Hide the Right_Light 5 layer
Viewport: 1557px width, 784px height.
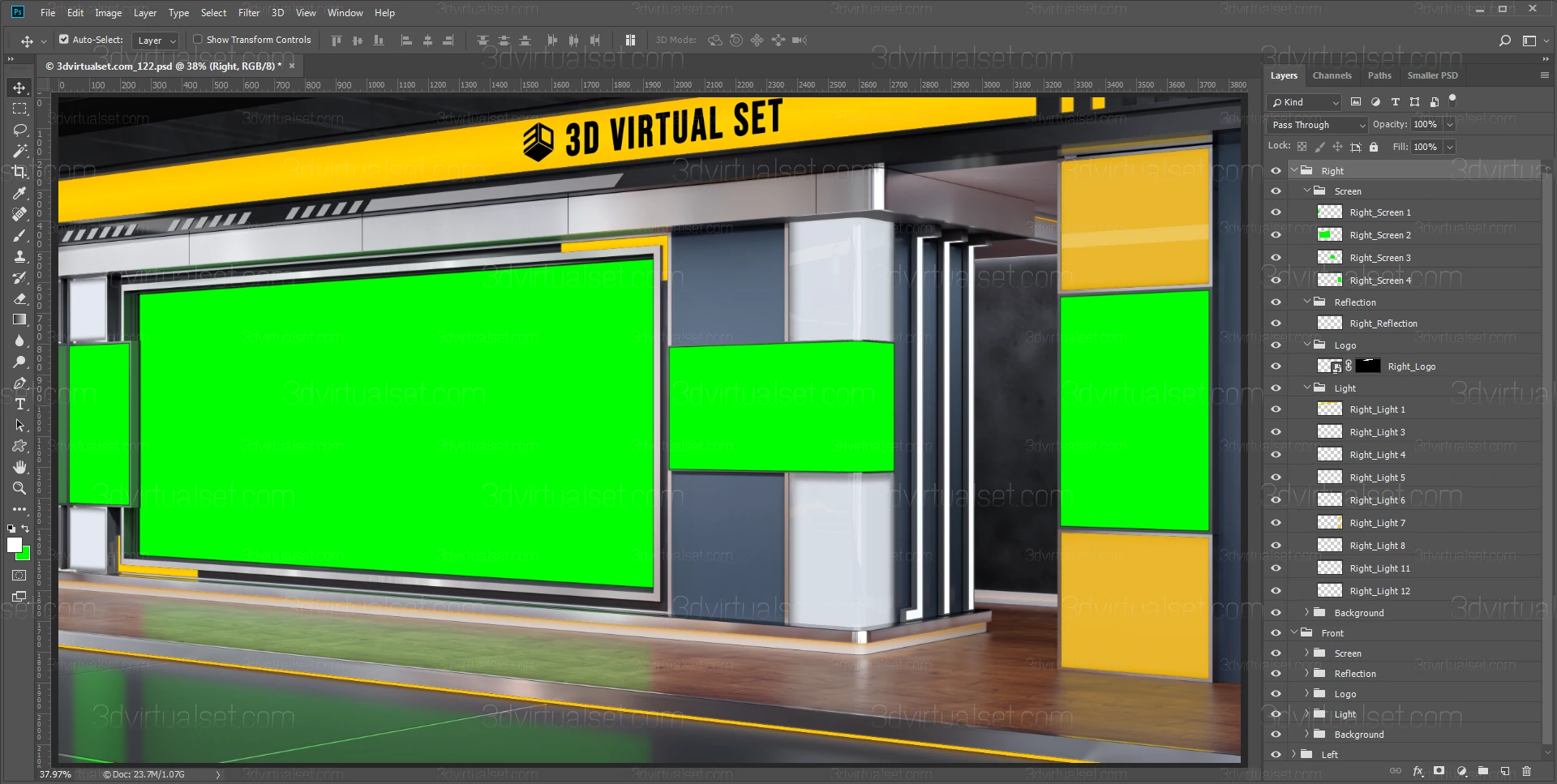[x=1276, y=478]
